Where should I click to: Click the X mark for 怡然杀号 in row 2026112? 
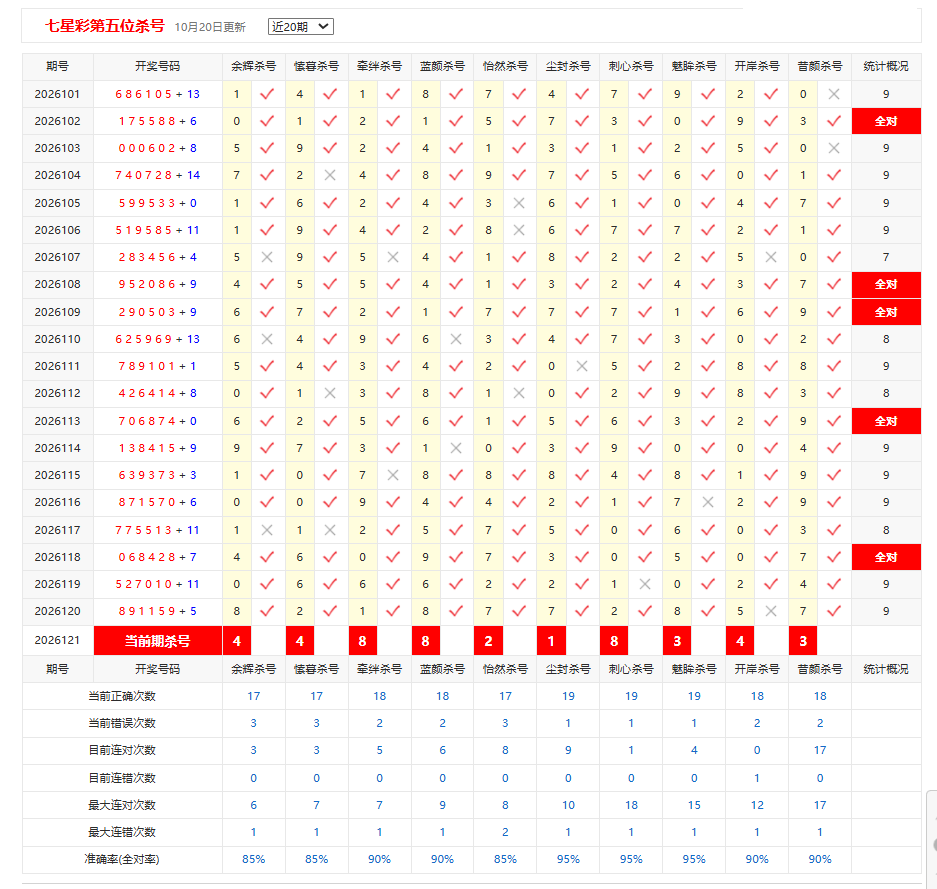click(x=519, y=393)
